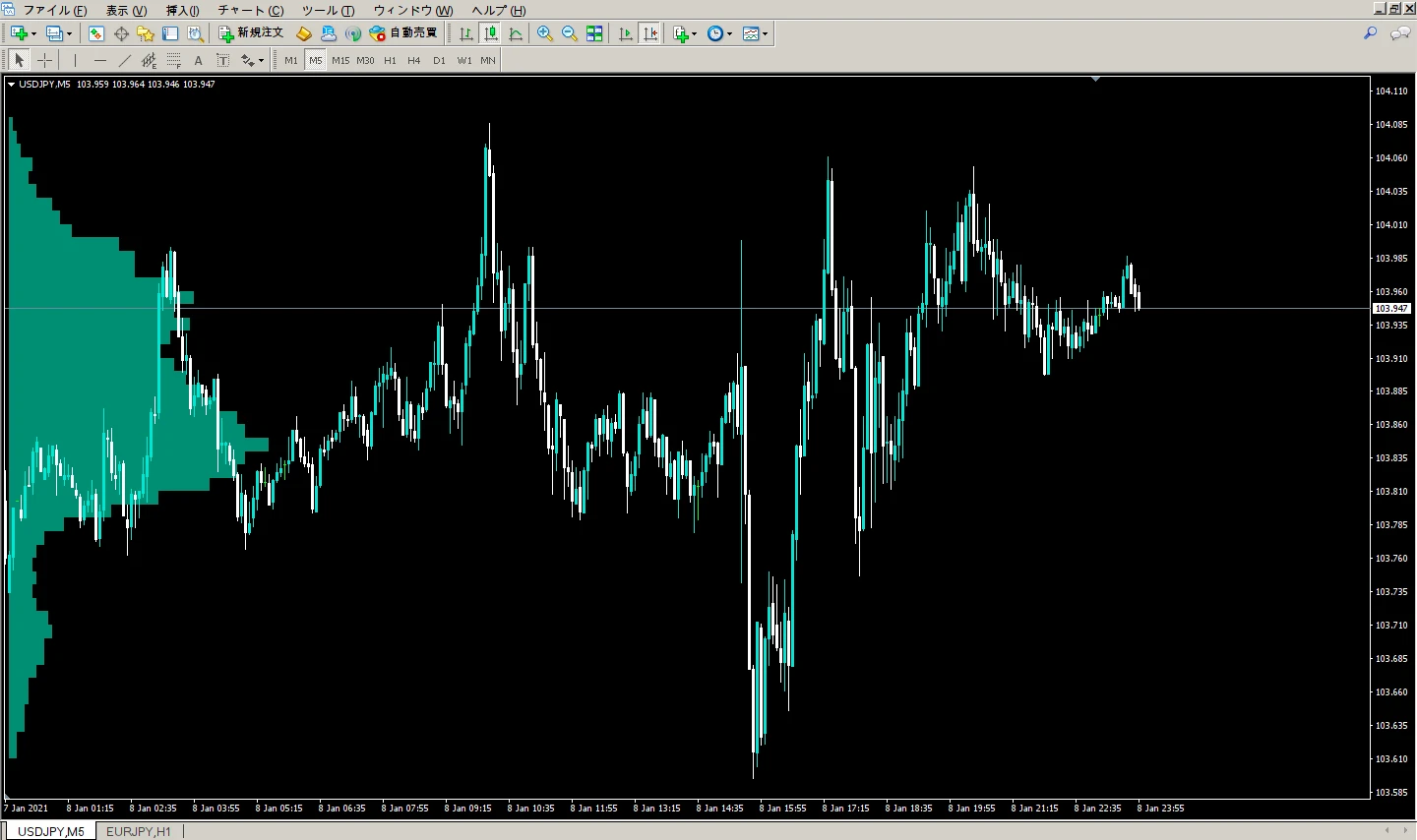This screenshot has height=840, width=1417.
Task: Open the Navigator panel star-folder icon
Action: tap(146, 33)
